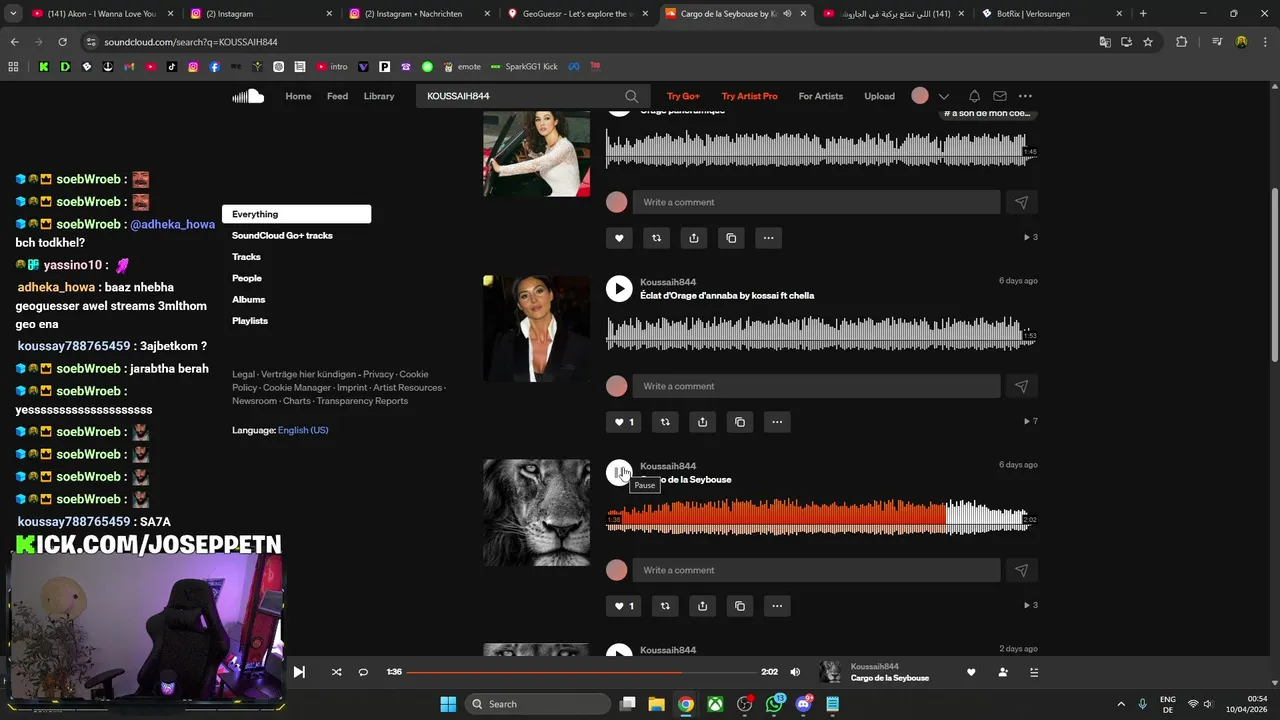Copy link of topmost track with 3 plays
Image resolution: width=1280 pixels, height=720 pixels.
coord(731,238)
